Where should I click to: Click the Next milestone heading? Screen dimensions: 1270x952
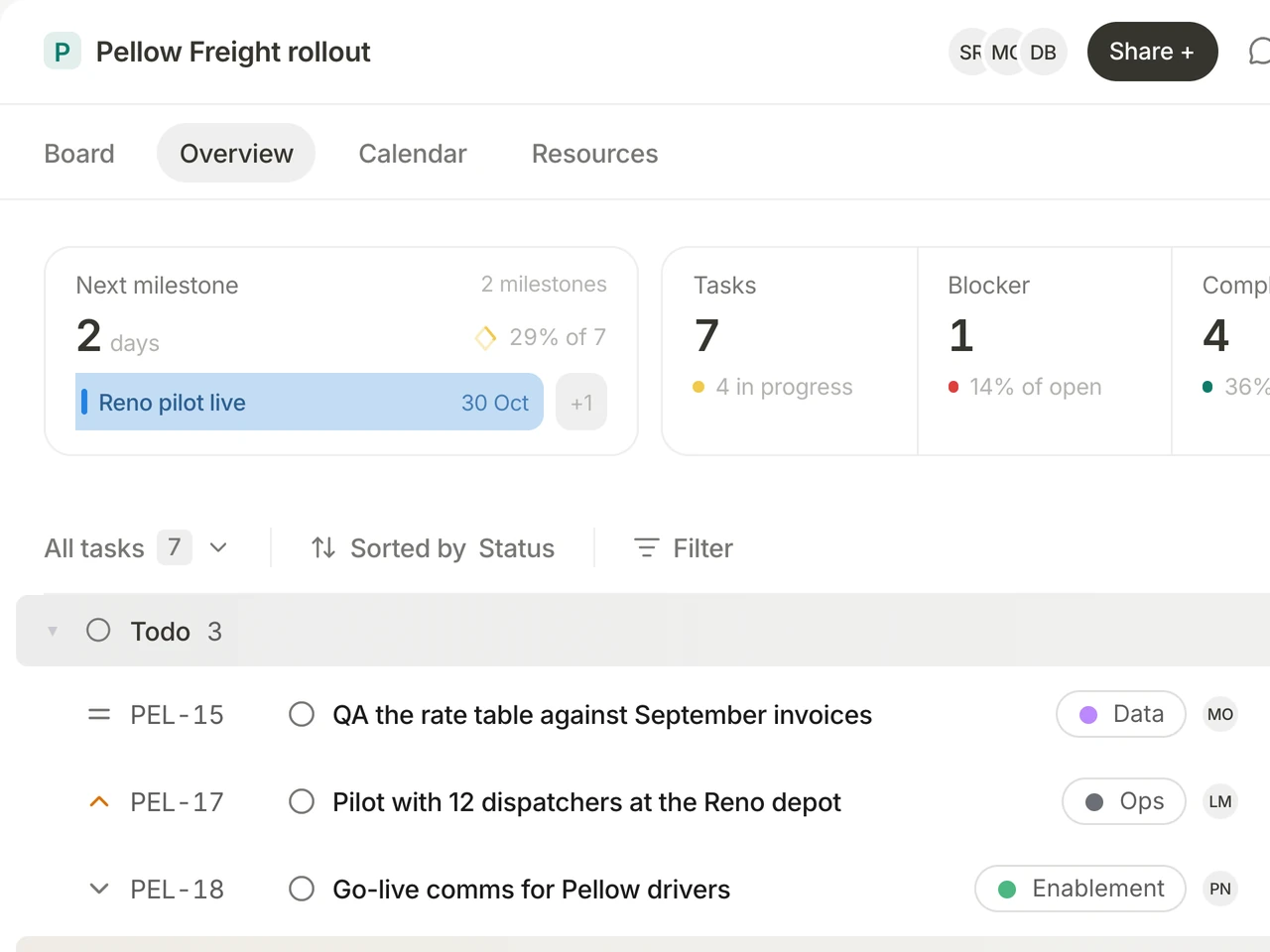pos(157,286)
